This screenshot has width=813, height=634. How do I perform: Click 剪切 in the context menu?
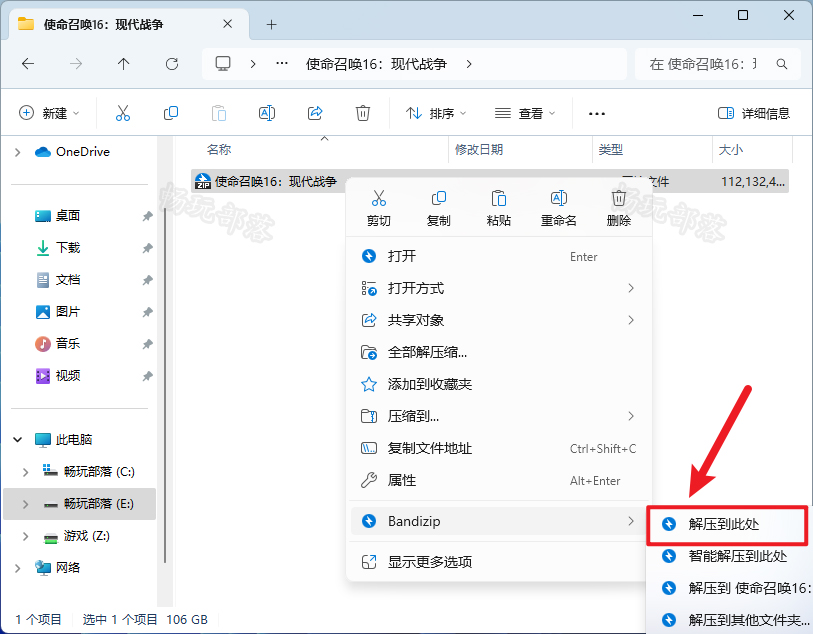(x=379, y=208)
